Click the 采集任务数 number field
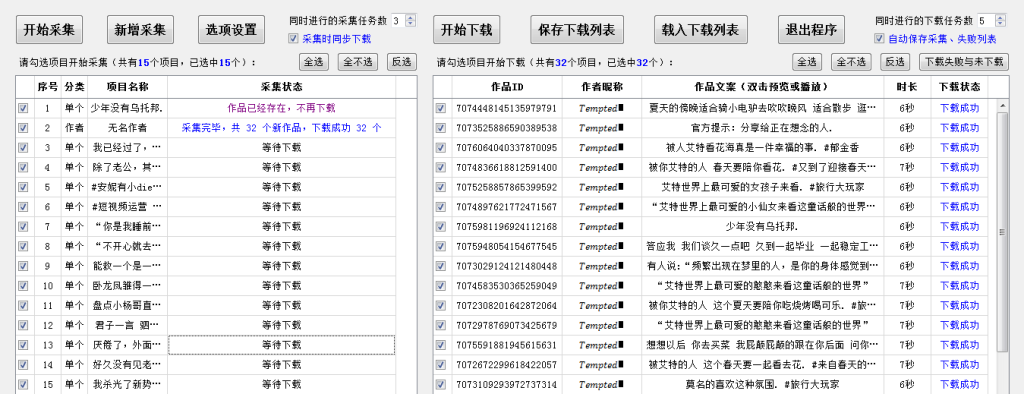 tap(398, 21)
